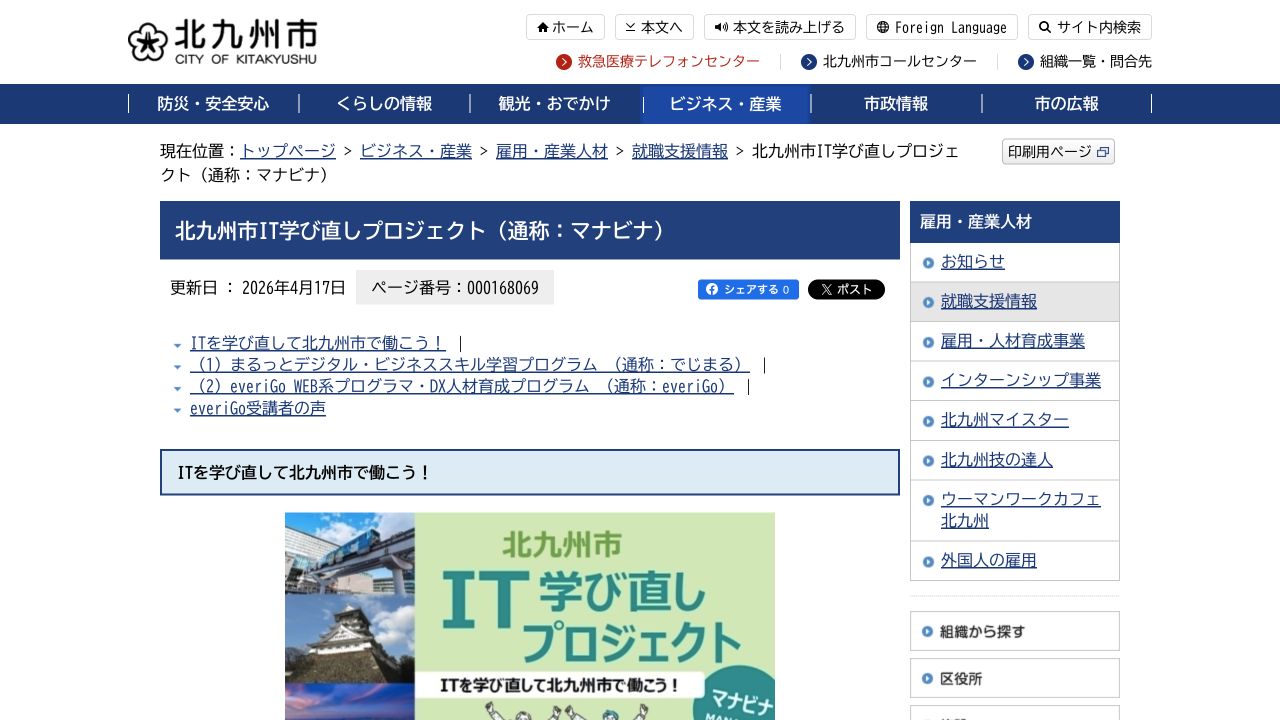Go to 雇用・産業人材 breadcrumb link
Viewport: 1280px width, 720px height.
coord(552,151)
